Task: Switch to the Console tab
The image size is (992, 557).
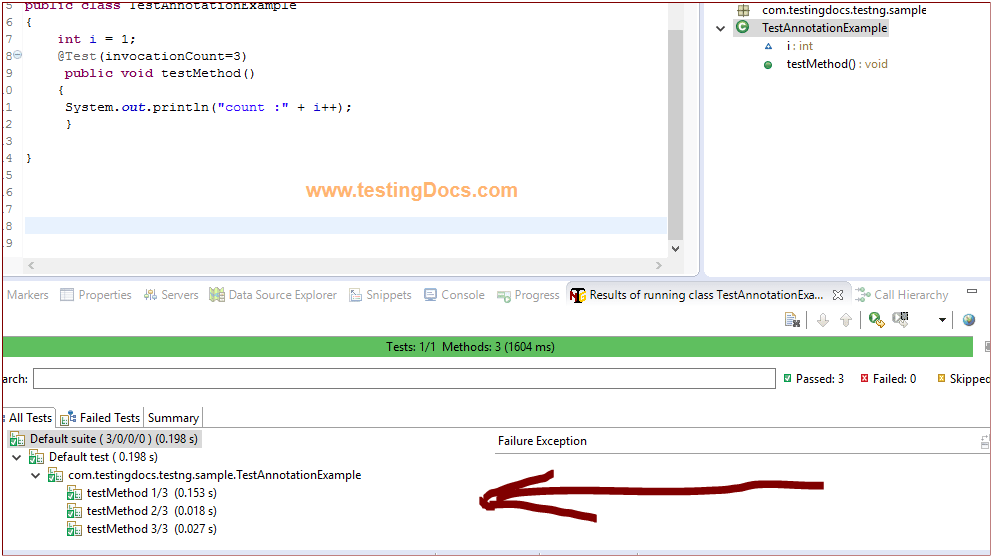Action: point(454,295)
